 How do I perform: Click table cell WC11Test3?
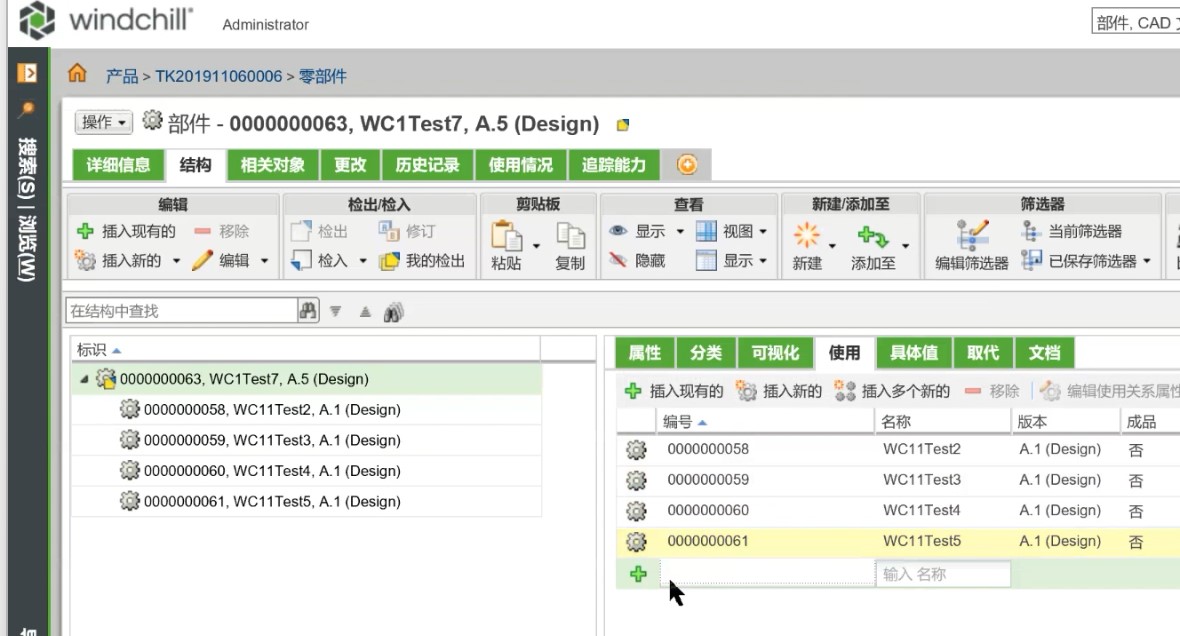click(922, 479)
